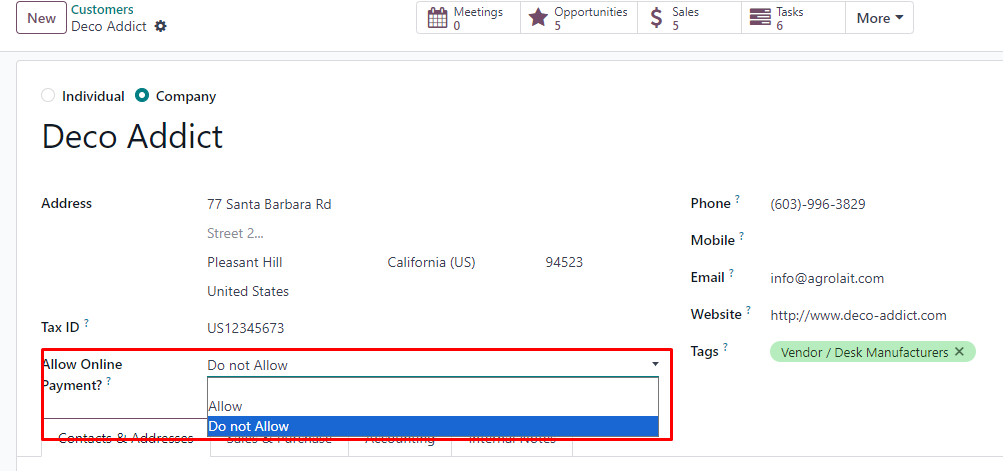Click the Tasks list icon

(x=761, y=17)
